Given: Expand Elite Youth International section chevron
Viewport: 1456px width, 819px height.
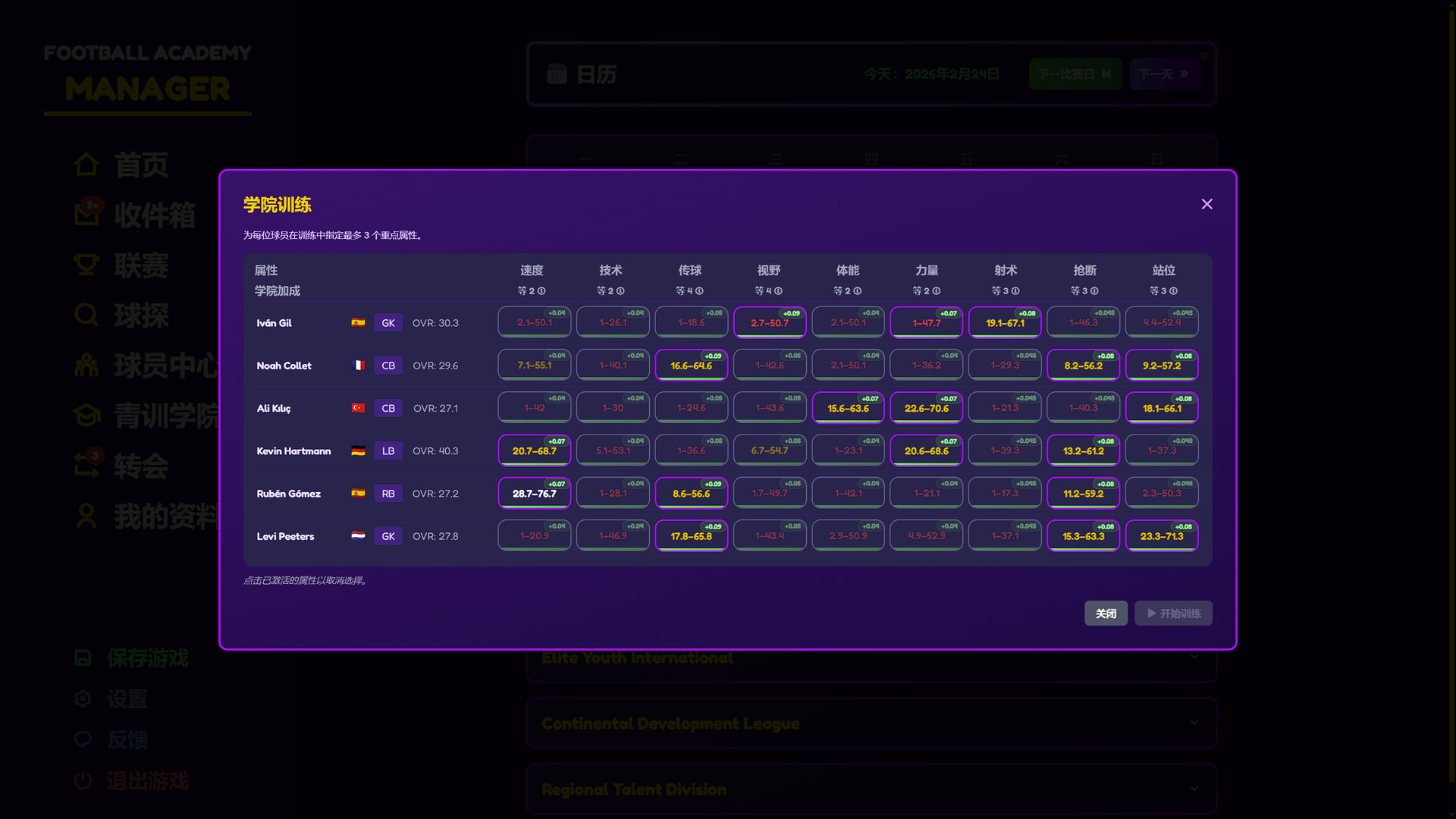Looking at the screenshot, I should [x=1194, y=657].
